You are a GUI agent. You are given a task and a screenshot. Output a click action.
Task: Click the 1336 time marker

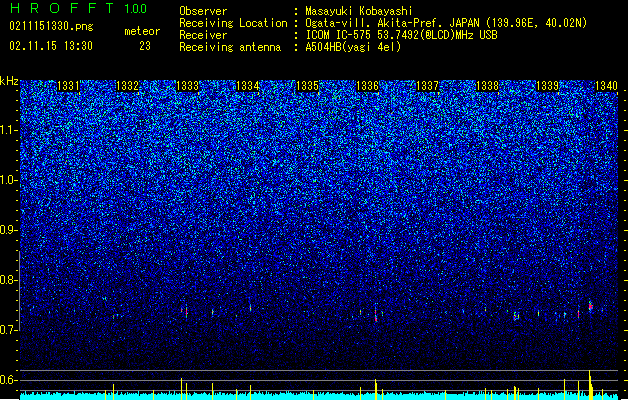[367, 86]
